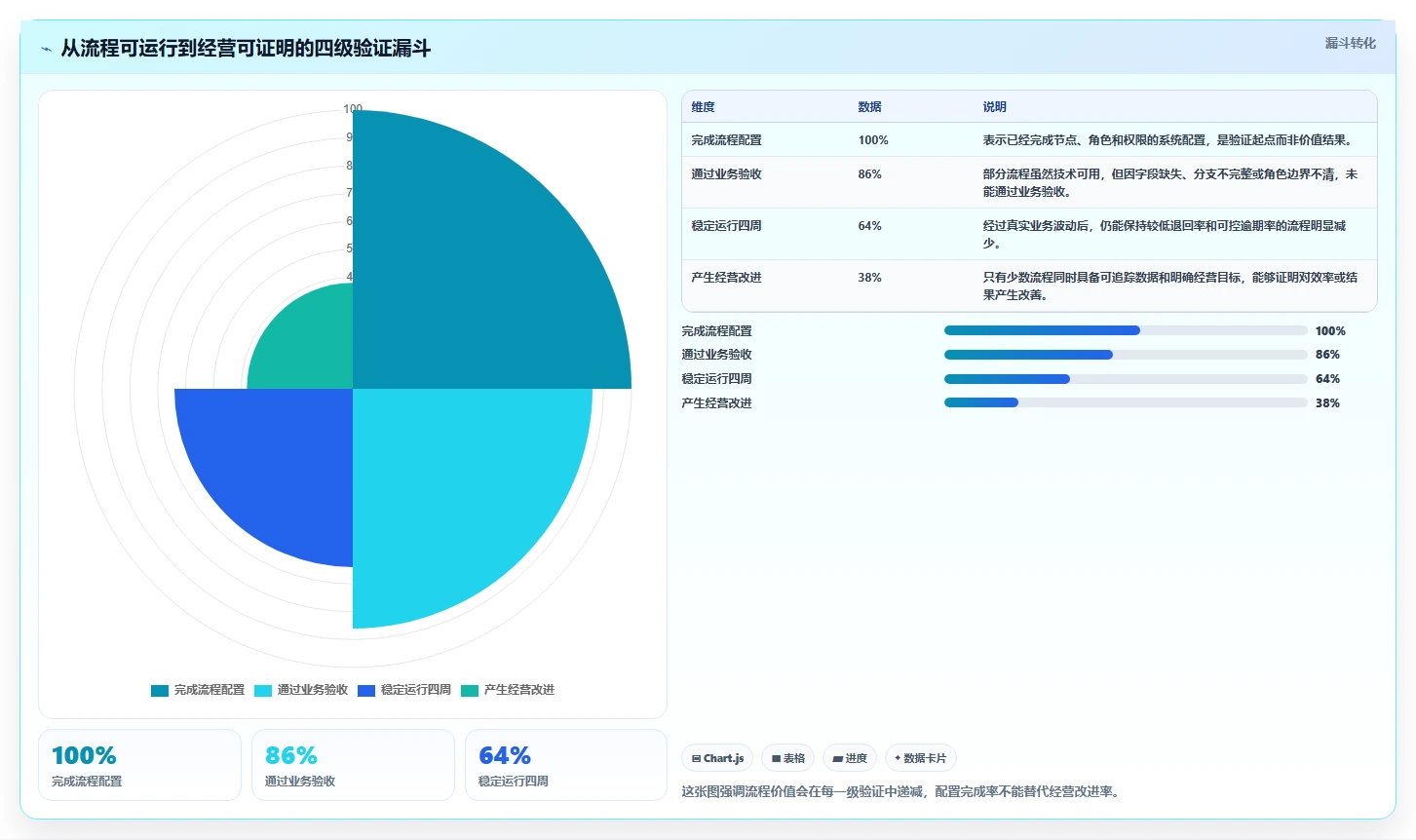Click the 维度 column header
Viewport: 1416px width, 840px height.
coord(703,107)
